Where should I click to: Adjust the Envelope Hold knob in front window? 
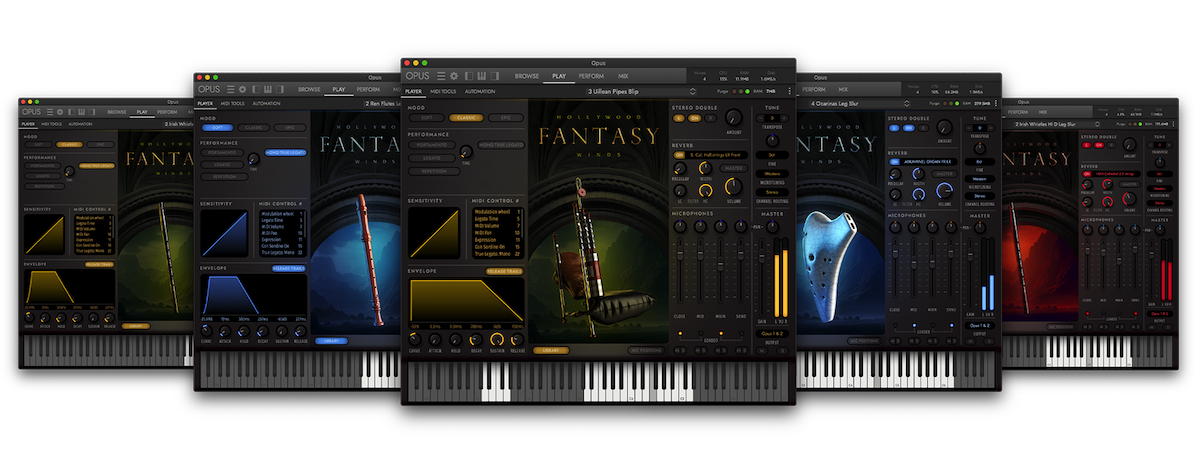[x=455, y=339]
